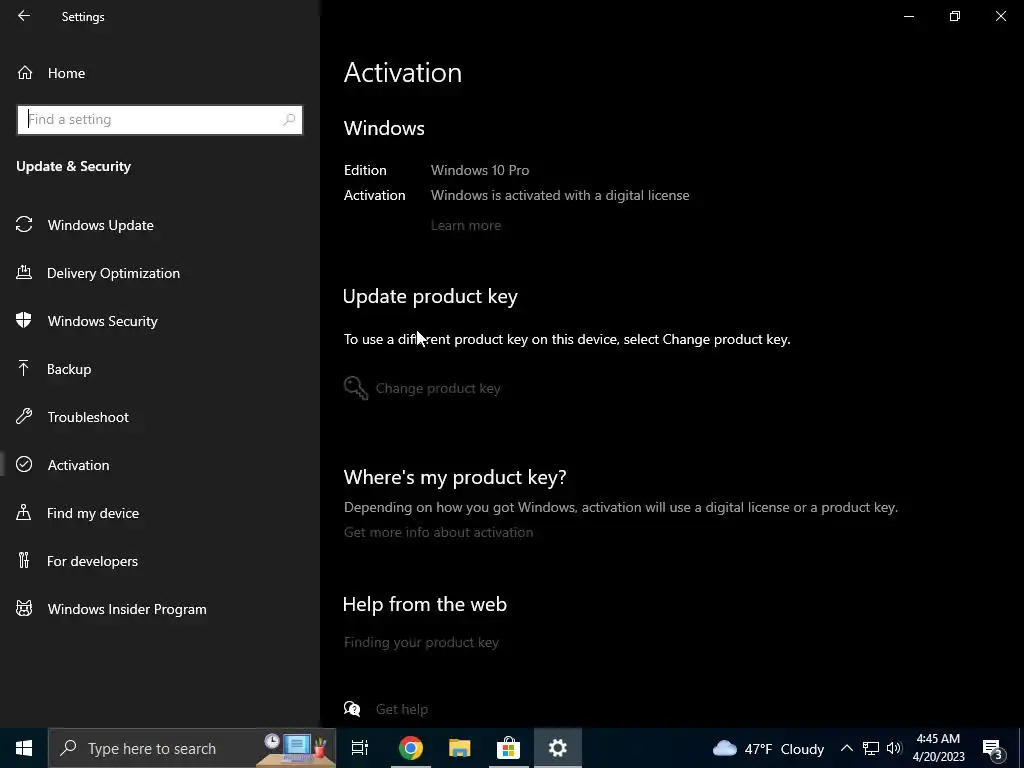Select the taskbar Type here to search box
Viewport: 1024px width, 768px height.
coord(192,748)
